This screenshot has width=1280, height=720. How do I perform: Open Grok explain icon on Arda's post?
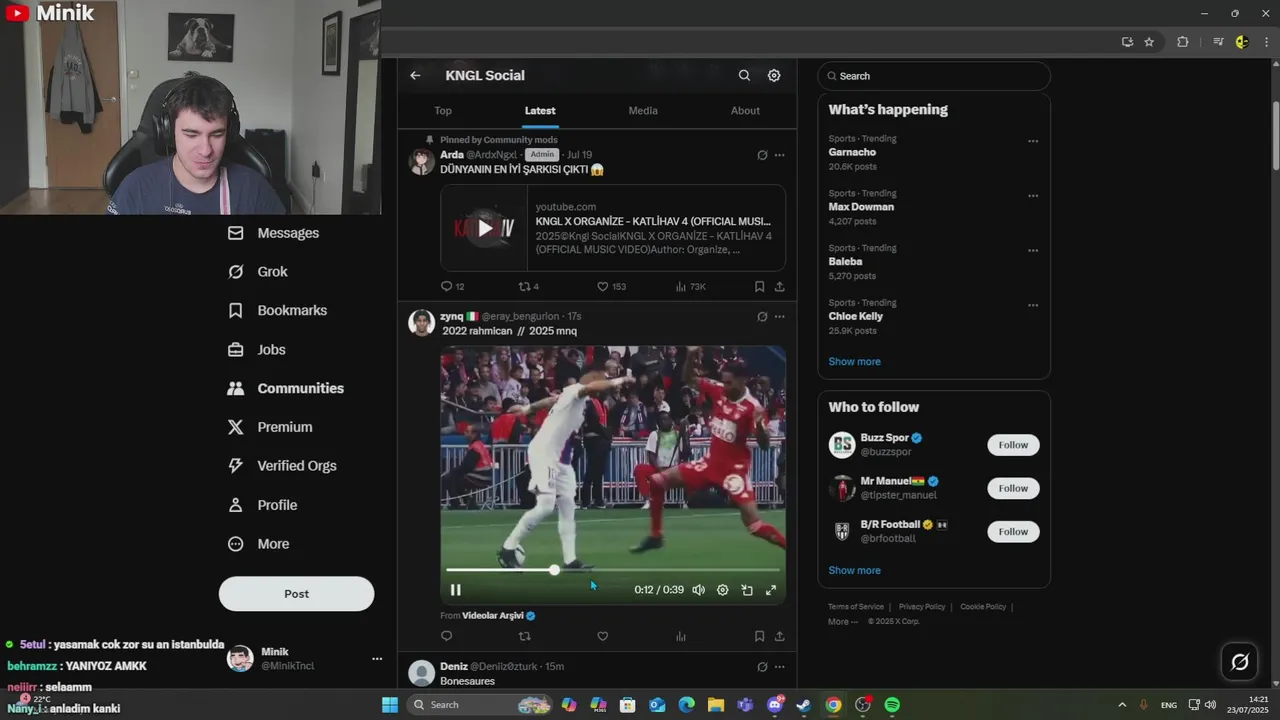coord(762,155)
